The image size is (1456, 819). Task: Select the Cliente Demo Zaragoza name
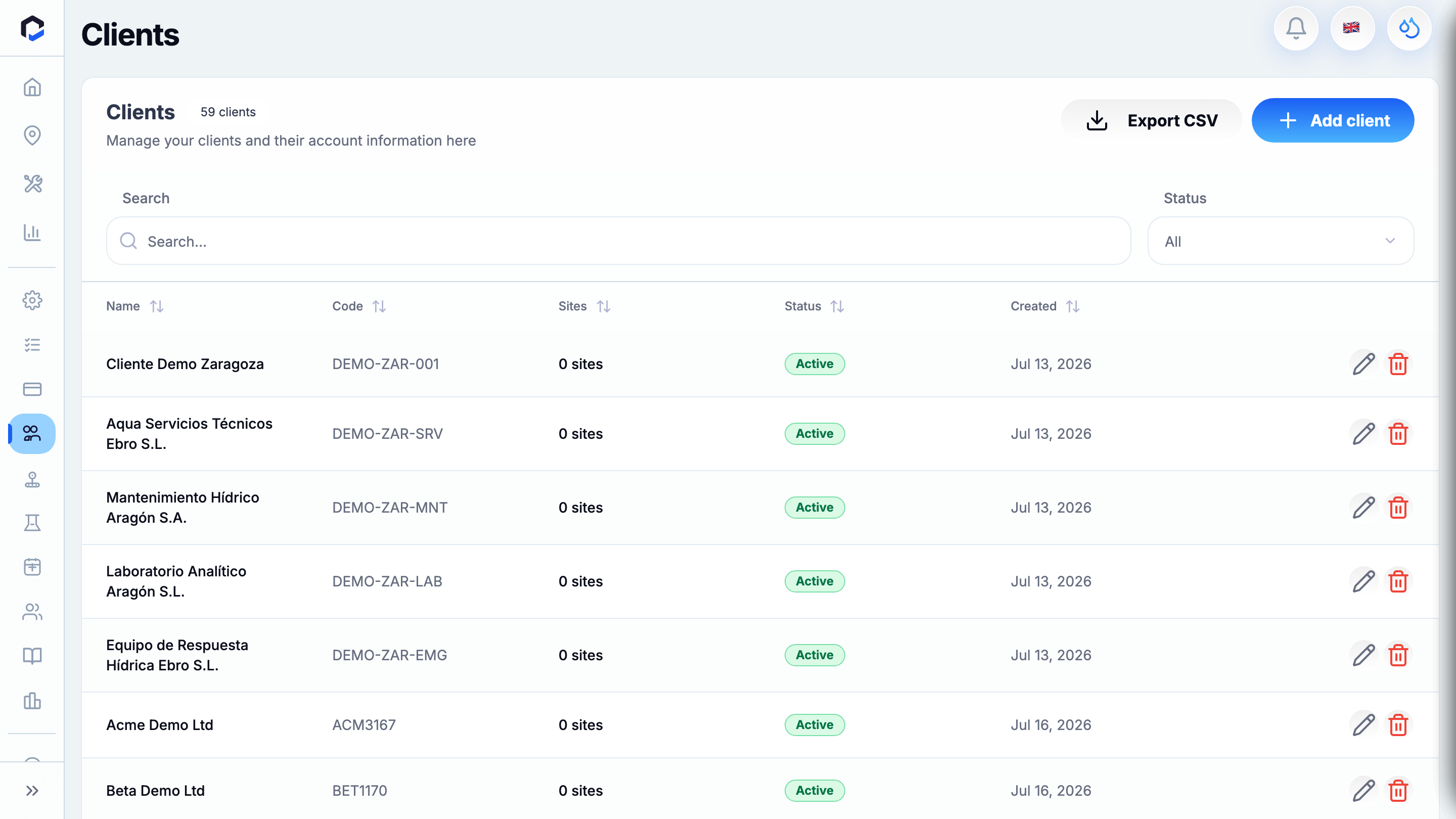(185, 364)
